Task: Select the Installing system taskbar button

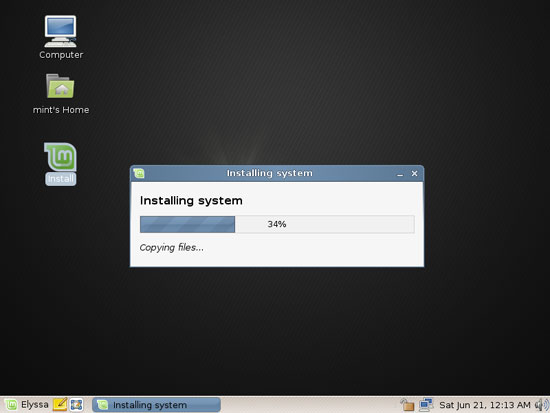Action: pyautogui.click(x=156, y=405)
